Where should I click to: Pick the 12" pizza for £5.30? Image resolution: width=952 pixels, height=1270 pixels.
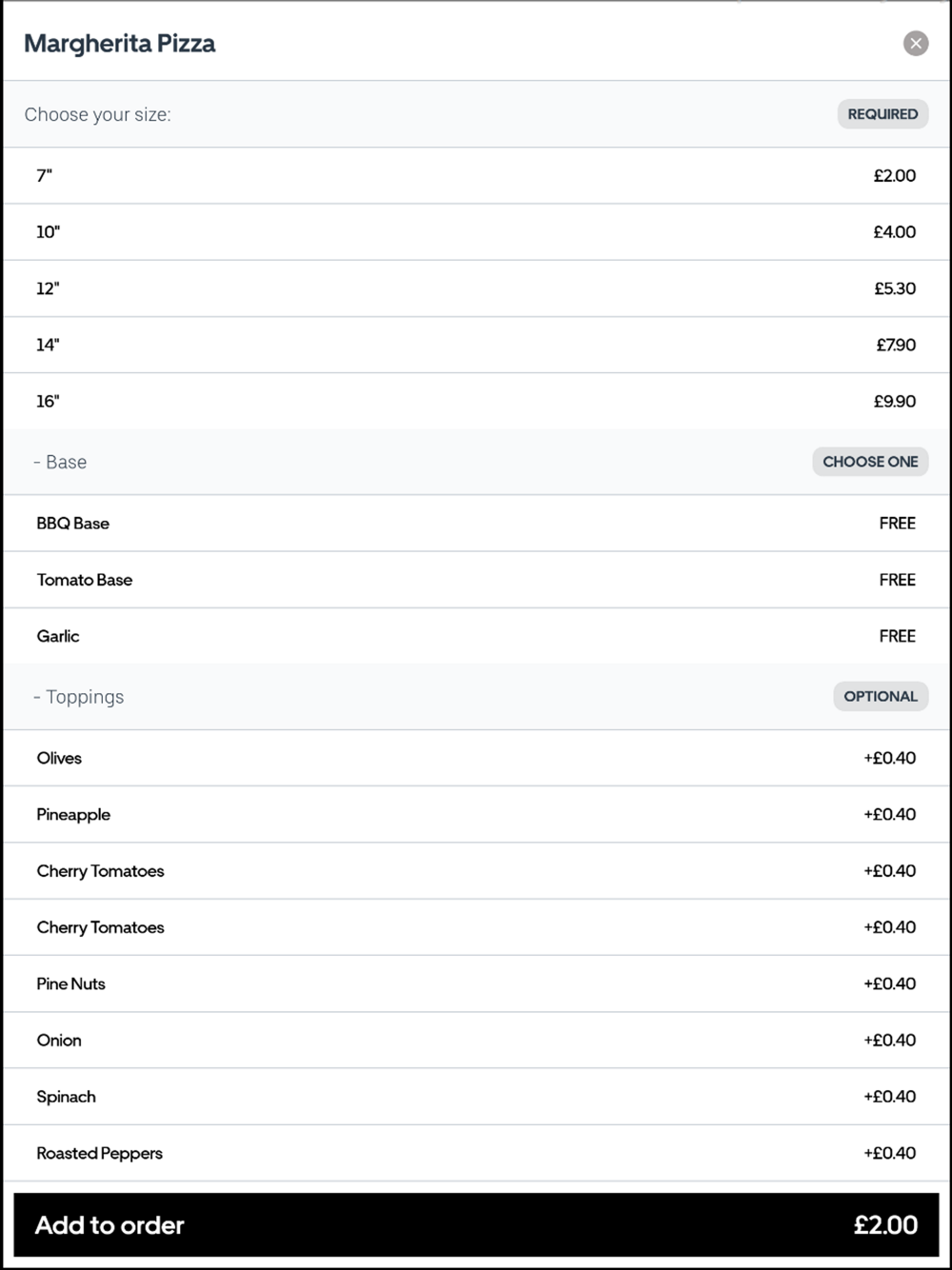(476, 288)
